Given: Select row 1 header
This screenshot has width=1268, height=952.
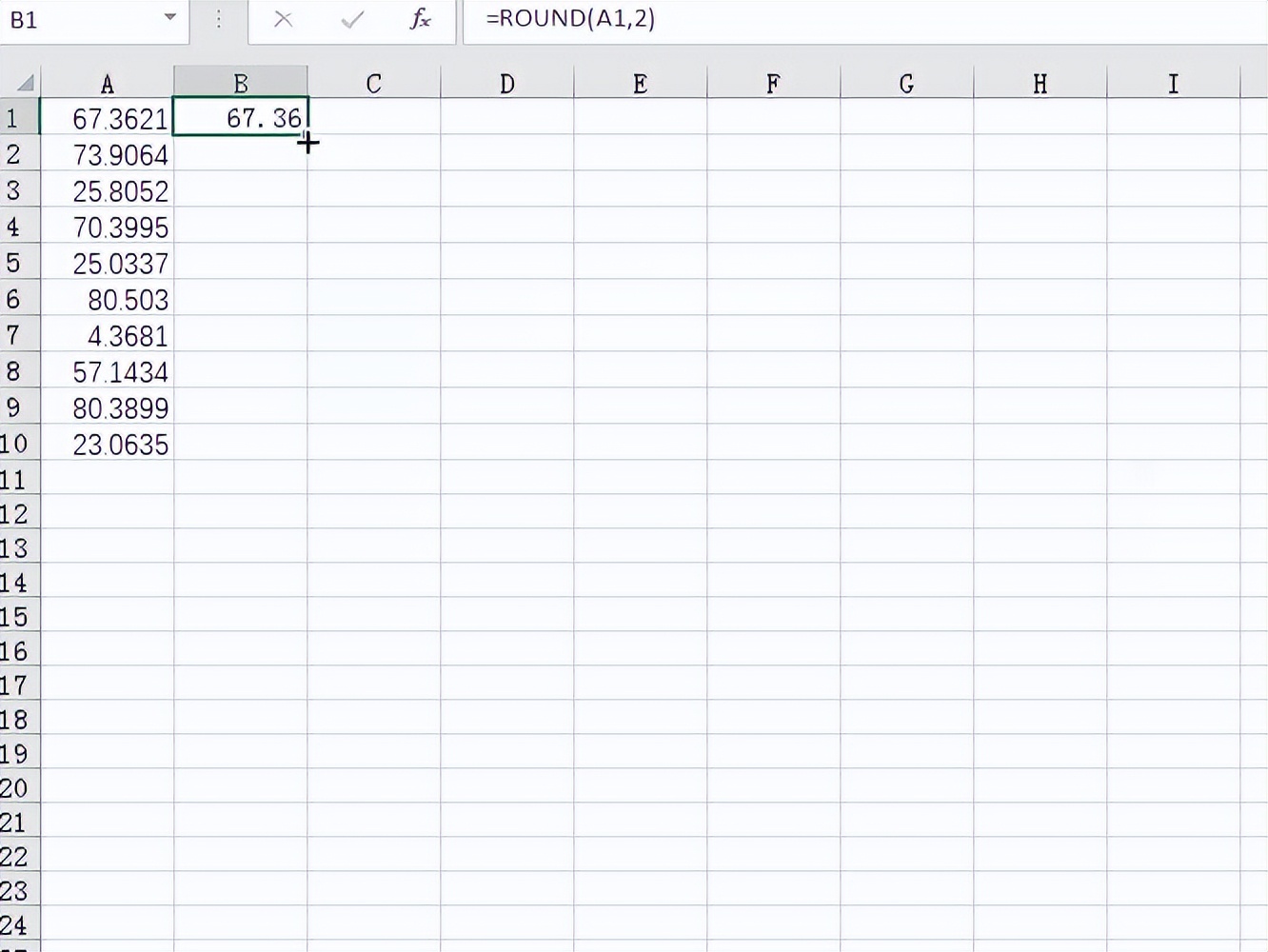Looking at the screenshot, I should (x=19, y=117).
